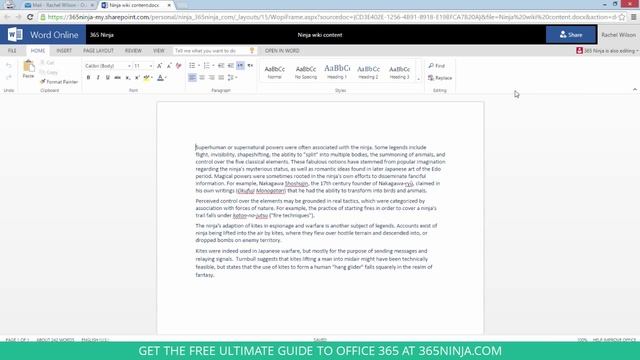The width and height of the screenshot is (640, 360).
Task: Expand the 365 Ninja is also editing list
Action: pyautogui.click(x=607, y=51)
